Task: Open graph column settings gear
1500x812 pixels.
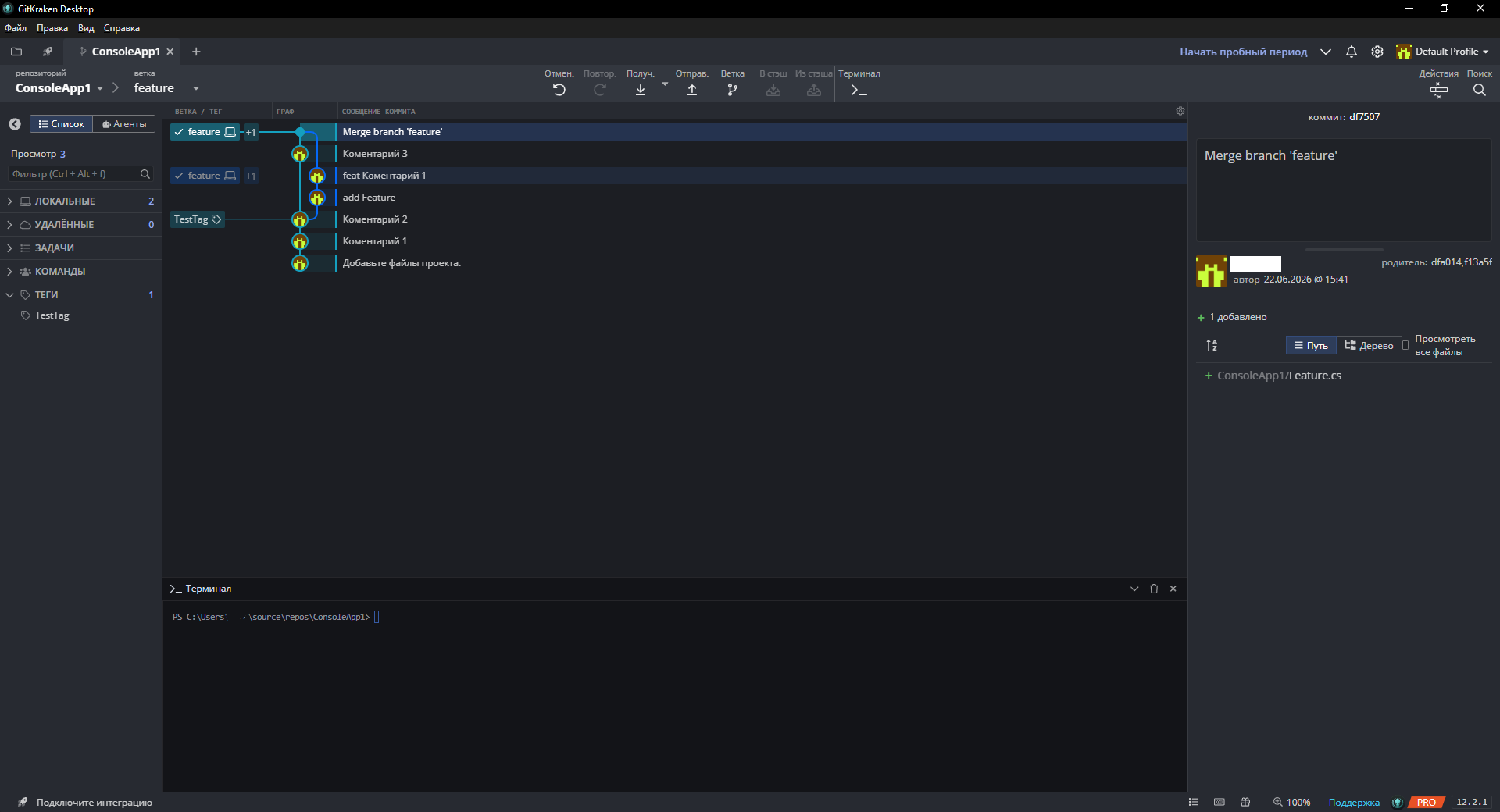Action: 1180,111
